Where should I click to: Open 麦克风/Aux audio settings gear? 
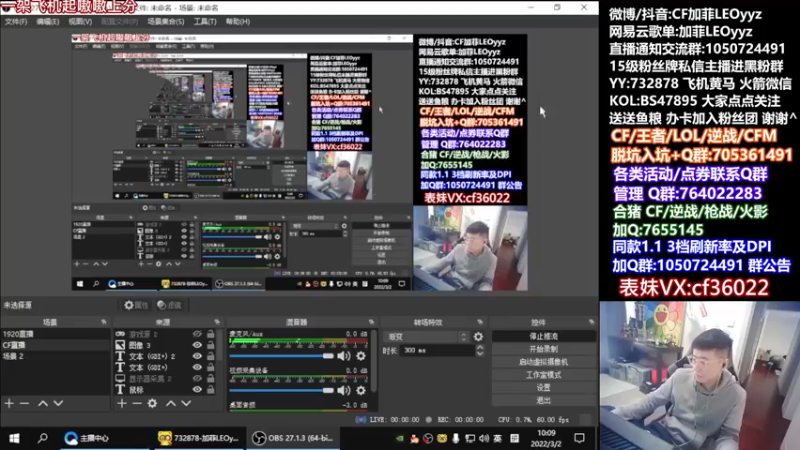click(x=361, y=356)
